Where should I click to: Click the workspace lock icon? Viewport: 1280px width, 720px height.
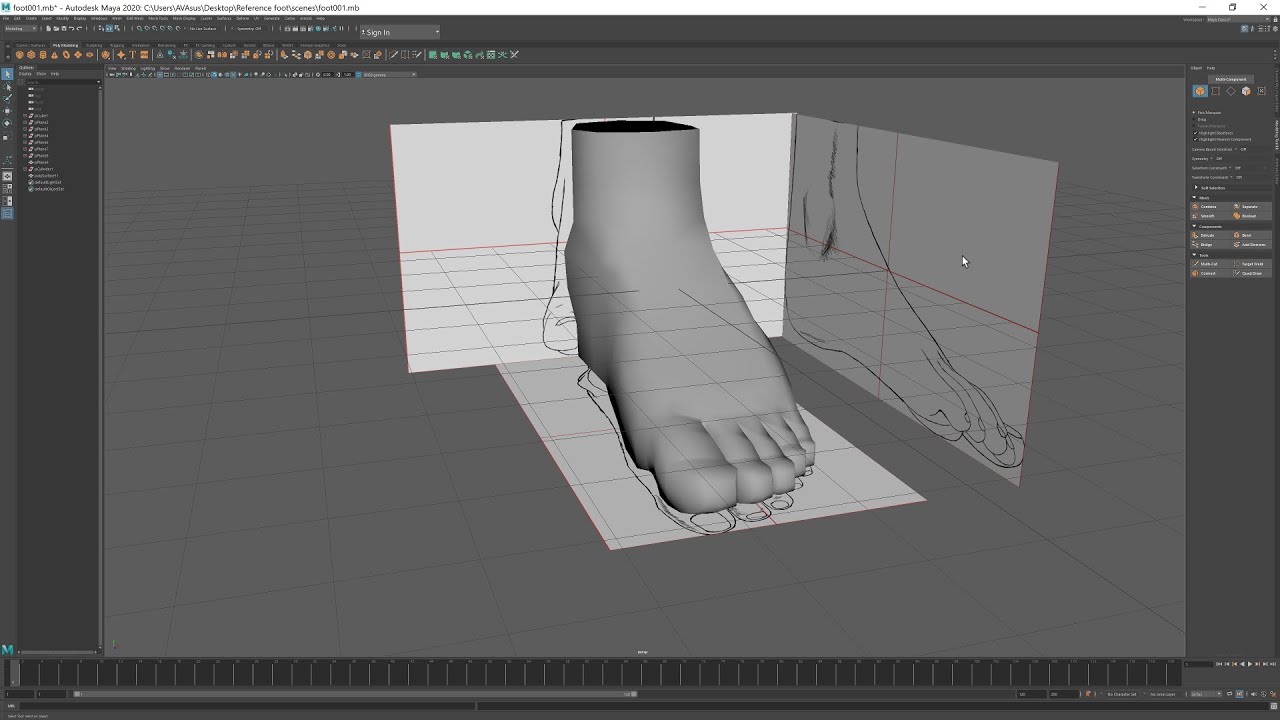coord(1275,19)
